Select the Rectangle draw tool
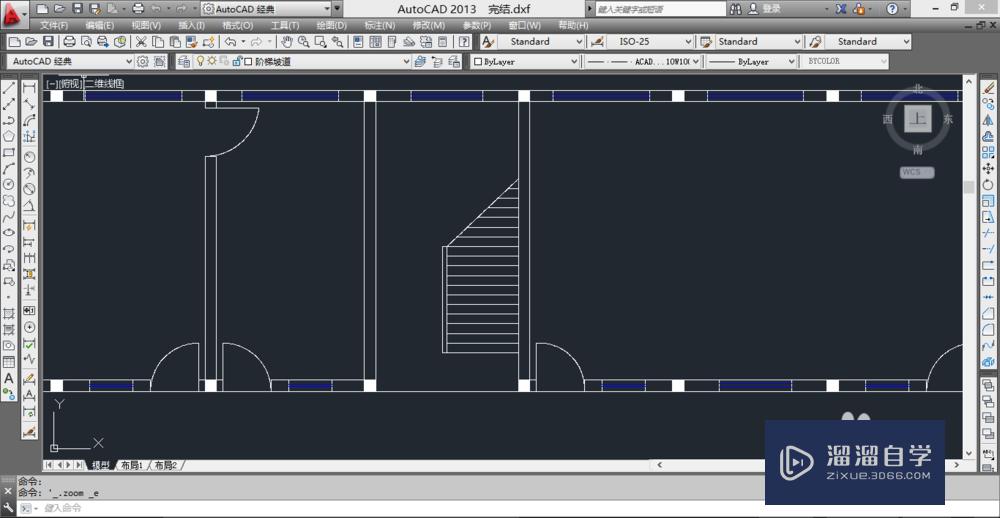Screen dimensions: 1000x518 (9, 152)
